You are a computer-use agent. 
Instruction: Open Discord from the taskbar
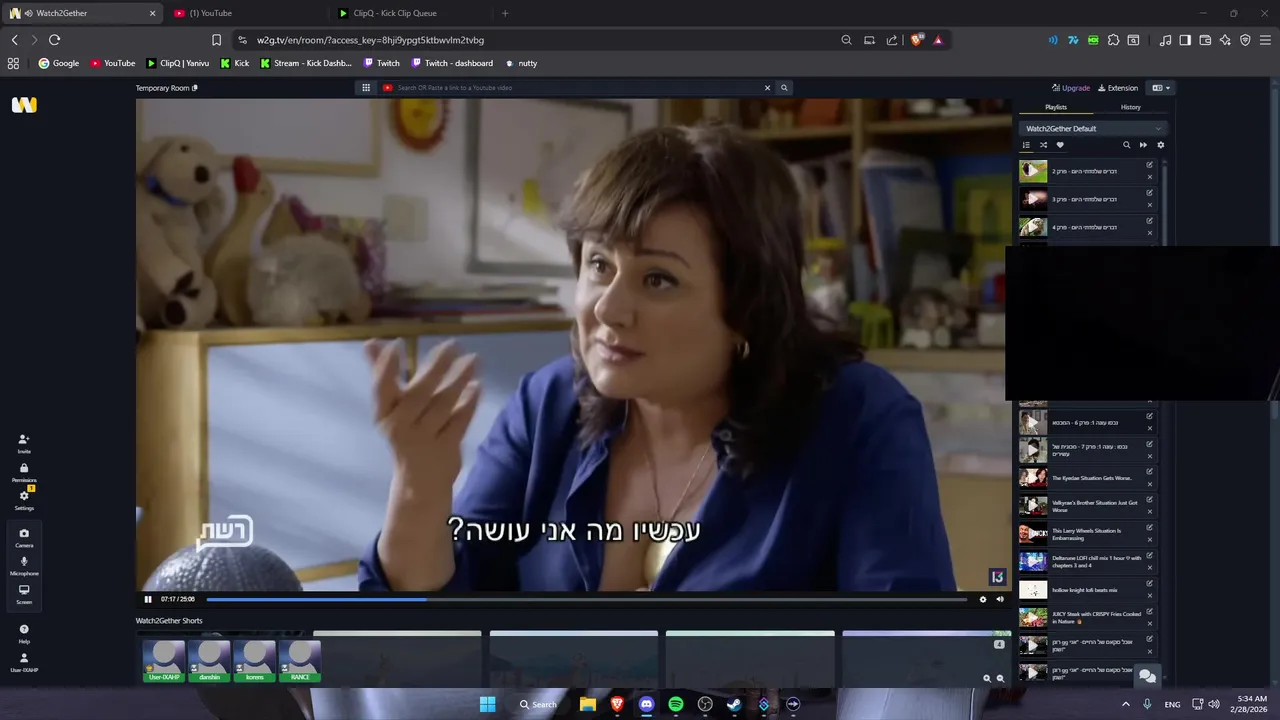tap(646, 704)
